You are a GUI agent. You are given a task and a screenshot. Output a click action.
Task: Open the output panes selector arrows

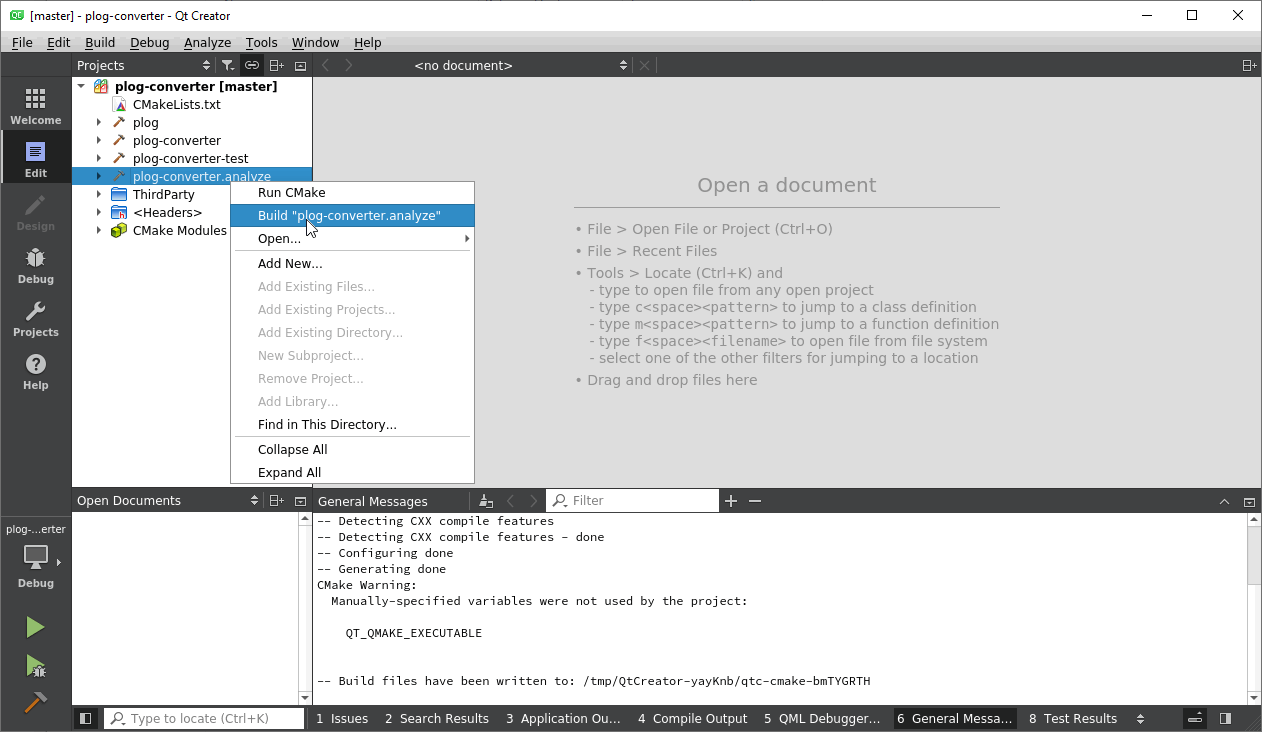tap(1140, 718)
